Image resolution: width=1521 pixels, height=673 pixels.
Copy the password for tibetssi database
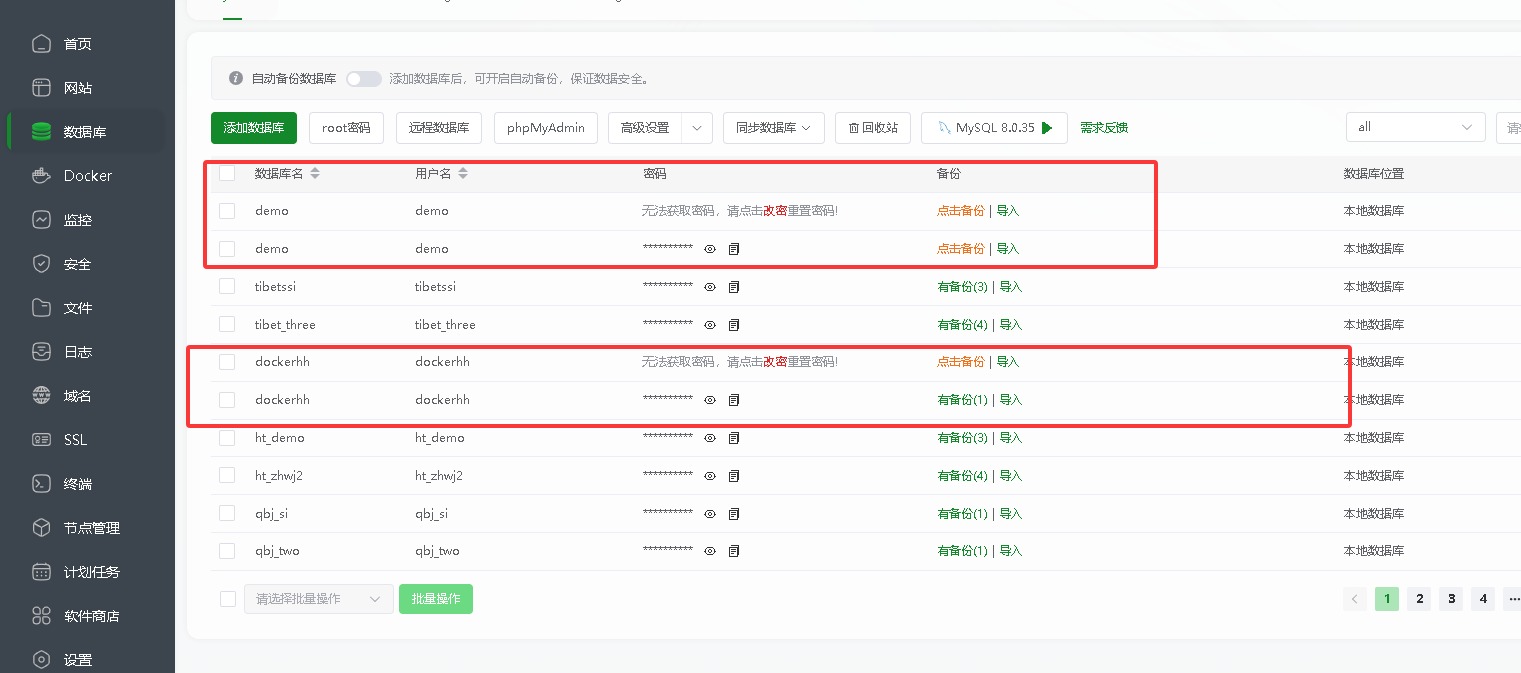(x=734, y=287)
